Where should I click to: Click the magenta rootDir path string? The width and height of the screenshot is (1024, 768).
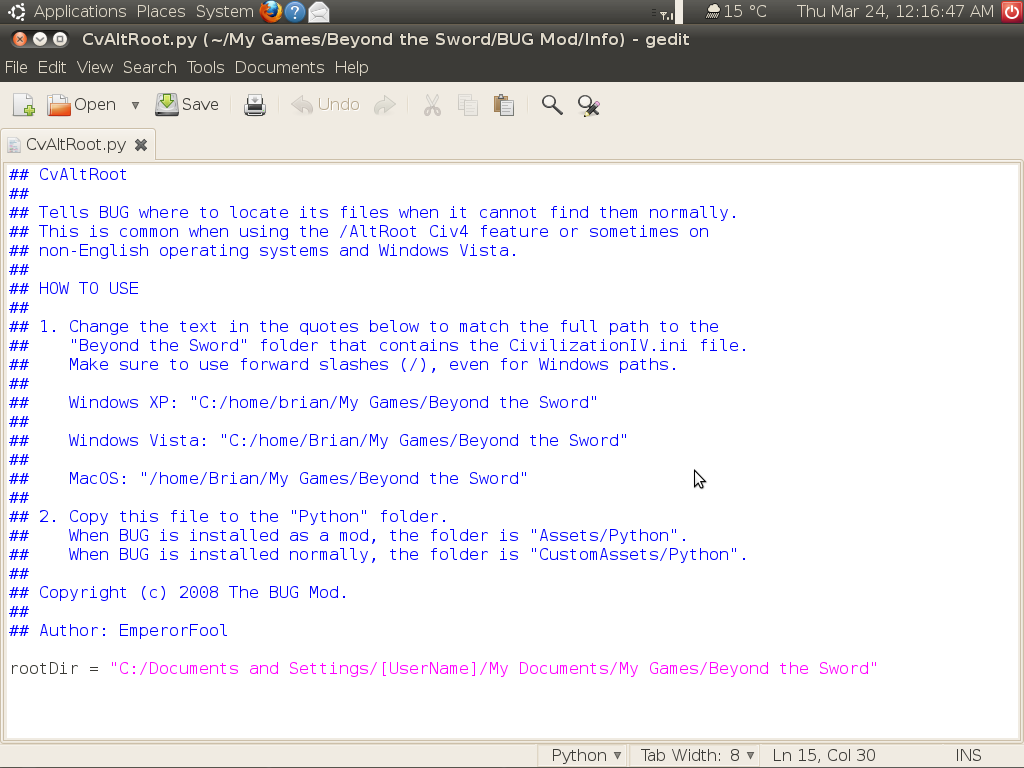494,669
